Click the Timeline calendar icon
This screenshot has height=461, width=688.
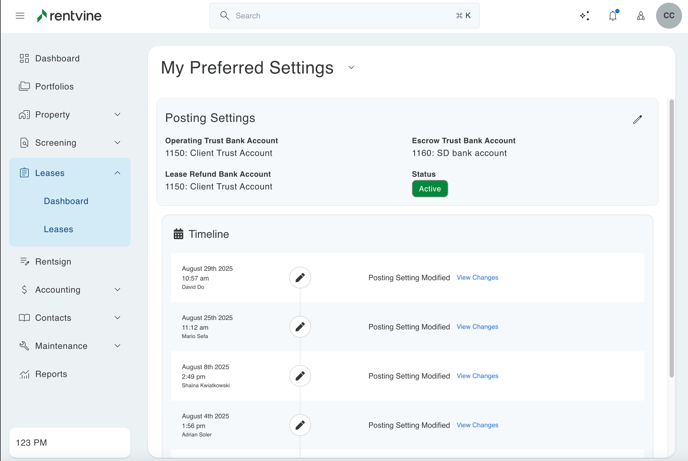pos(178,234)
